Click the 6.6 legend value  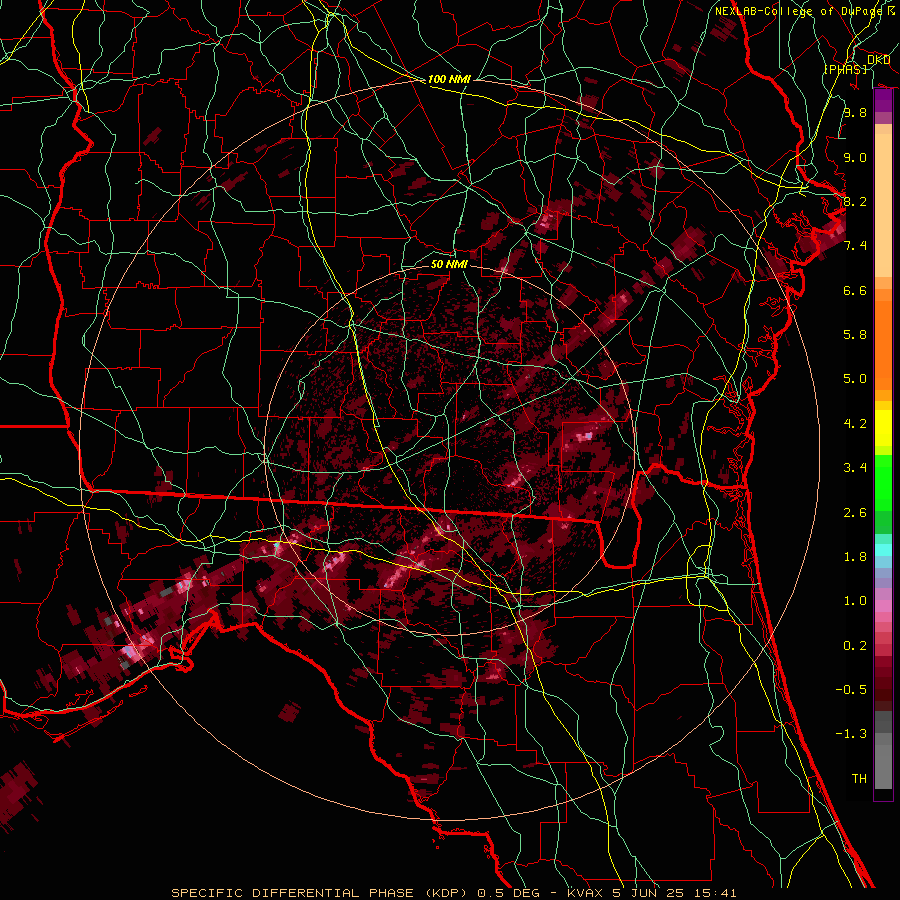pos(855,290)
